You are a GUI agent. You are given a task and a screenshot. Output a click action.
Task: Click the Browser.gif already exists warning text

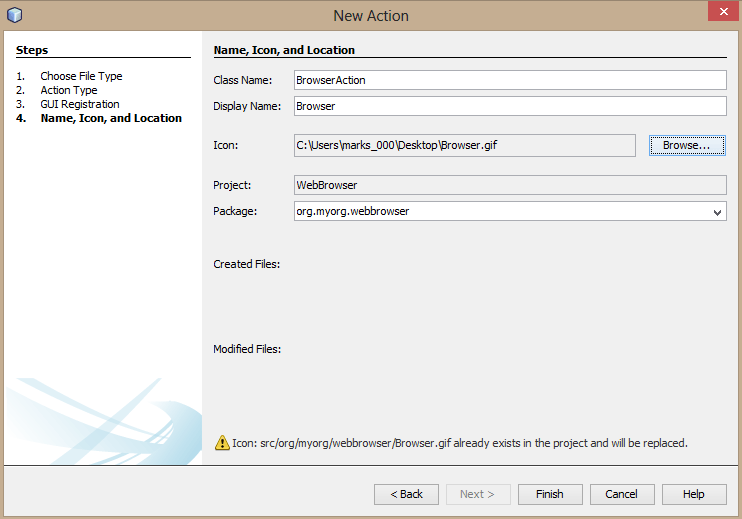pyautogui.click(x=460, y=442)
